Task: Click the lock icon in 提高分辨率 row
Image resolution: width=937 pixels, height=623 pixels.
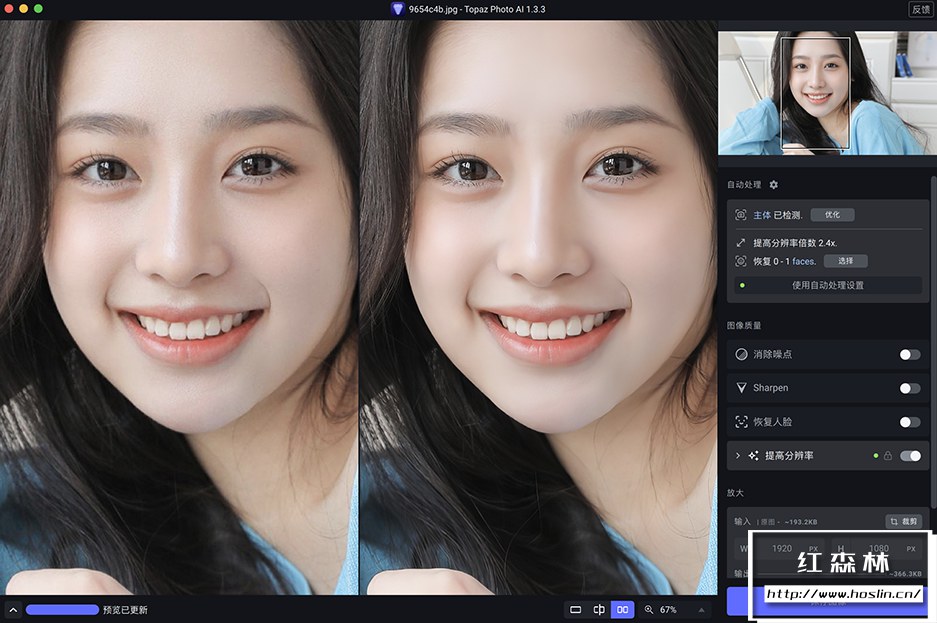Action: (x=888, y=456)
